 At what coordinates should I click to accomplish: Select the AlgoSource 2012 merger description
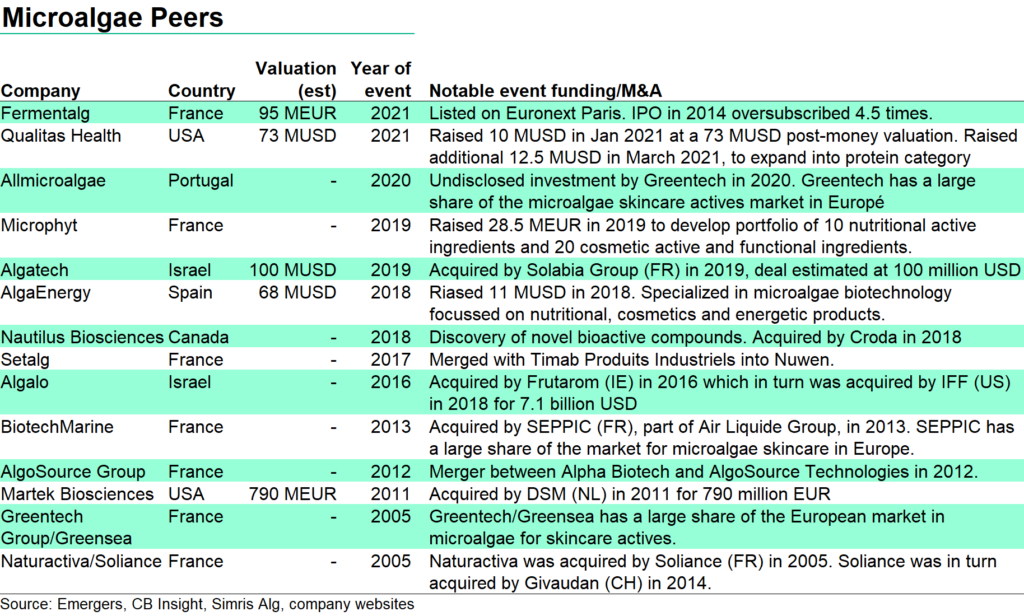(x=703, y=472)
